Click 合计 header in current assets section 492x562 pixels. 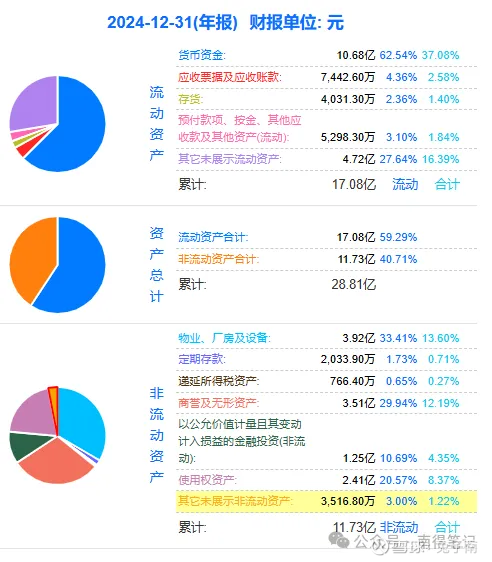pyautogui.click(x=447, y=184)
